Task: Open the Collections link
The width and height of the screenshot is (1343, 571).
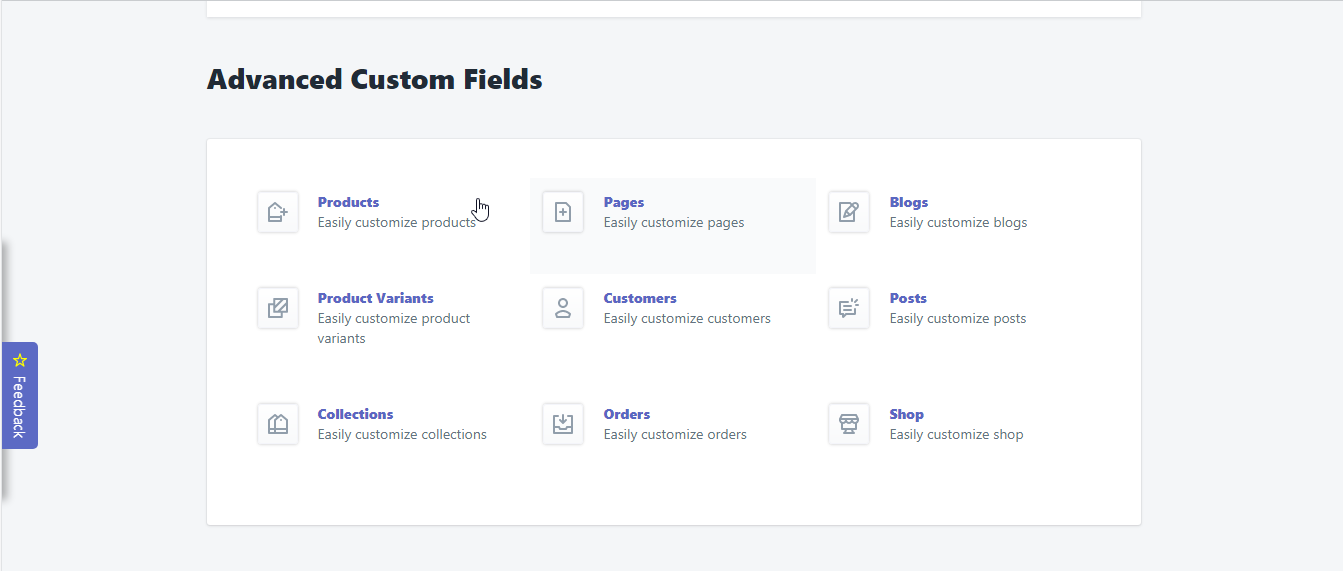Action: (356, 414)
